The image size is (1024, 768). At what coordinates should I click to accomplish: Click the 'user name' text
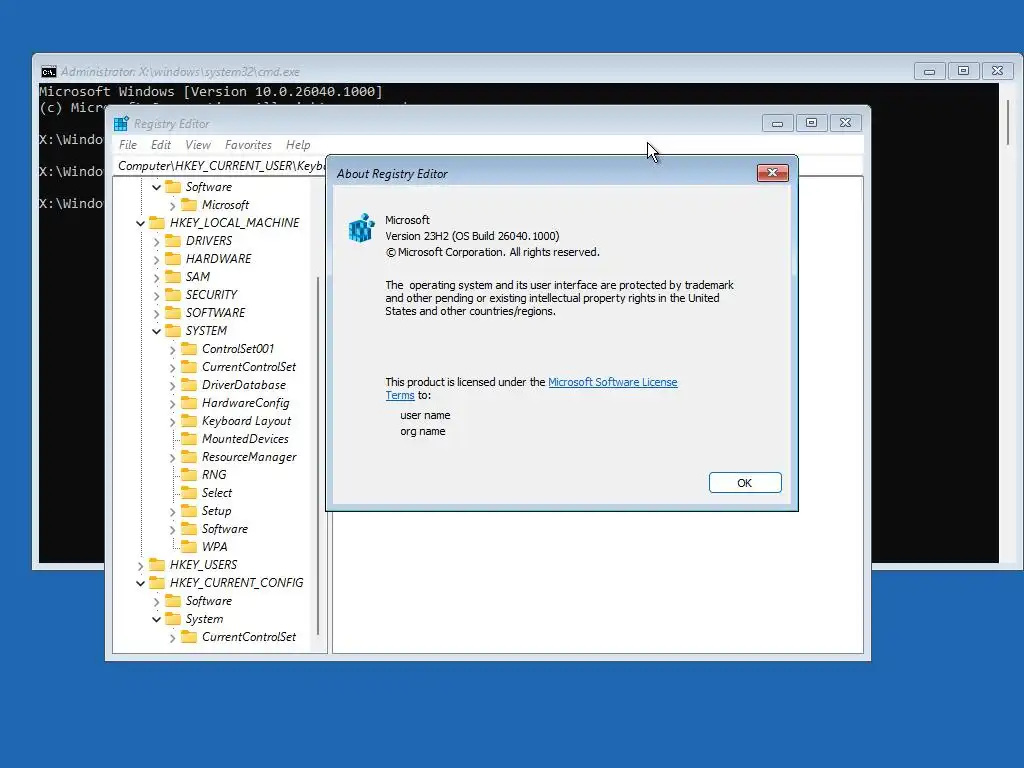(425, 415)
